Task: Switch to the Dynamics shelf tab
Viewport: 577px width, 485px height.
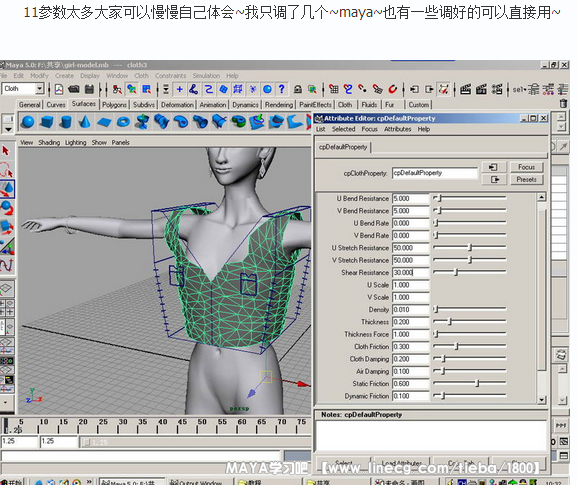Action: point(245,105)
